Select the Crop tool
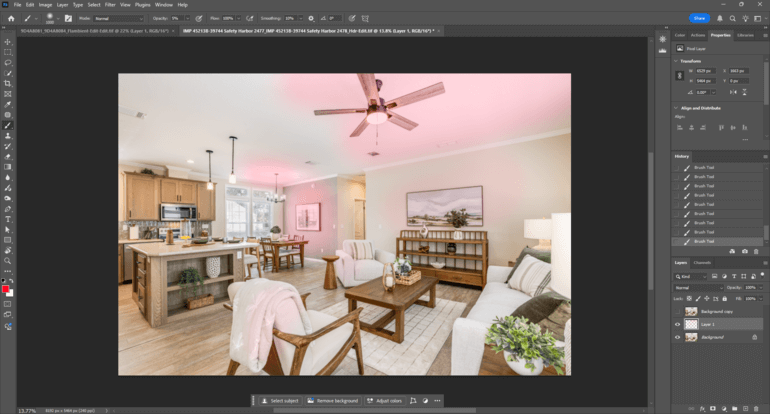 8,83
